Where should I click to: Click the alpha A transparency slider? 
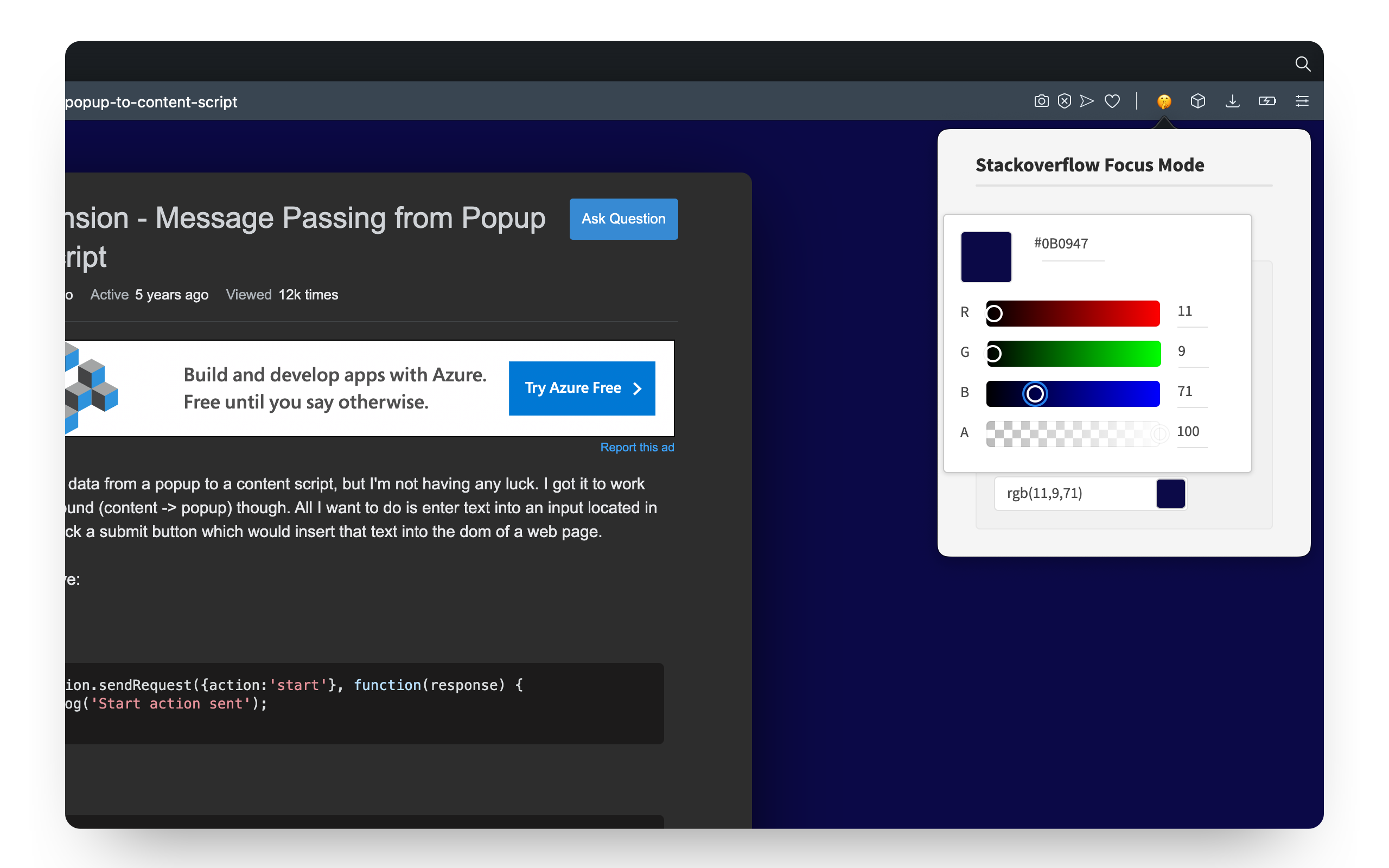tap(1073, 434)
